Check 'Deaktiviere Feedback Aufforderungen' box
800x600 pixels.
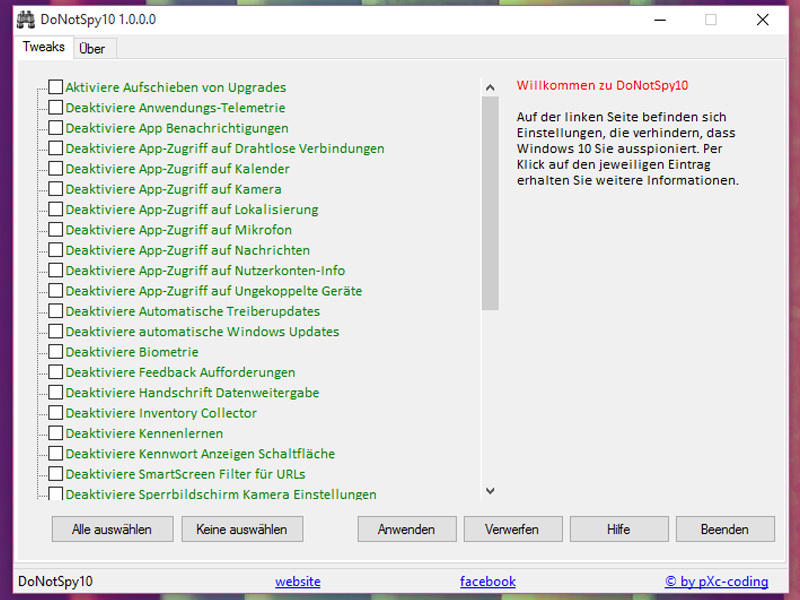56,372
